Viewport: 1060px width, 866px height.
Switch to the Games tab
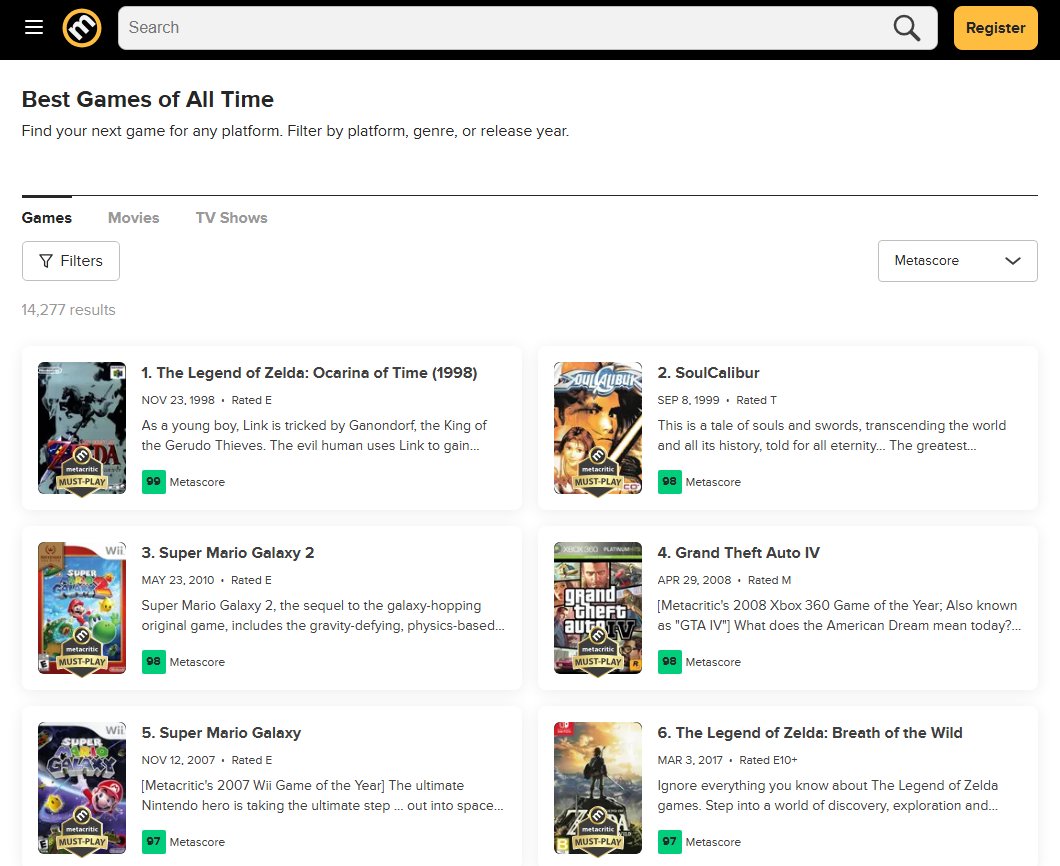point(47,218)
